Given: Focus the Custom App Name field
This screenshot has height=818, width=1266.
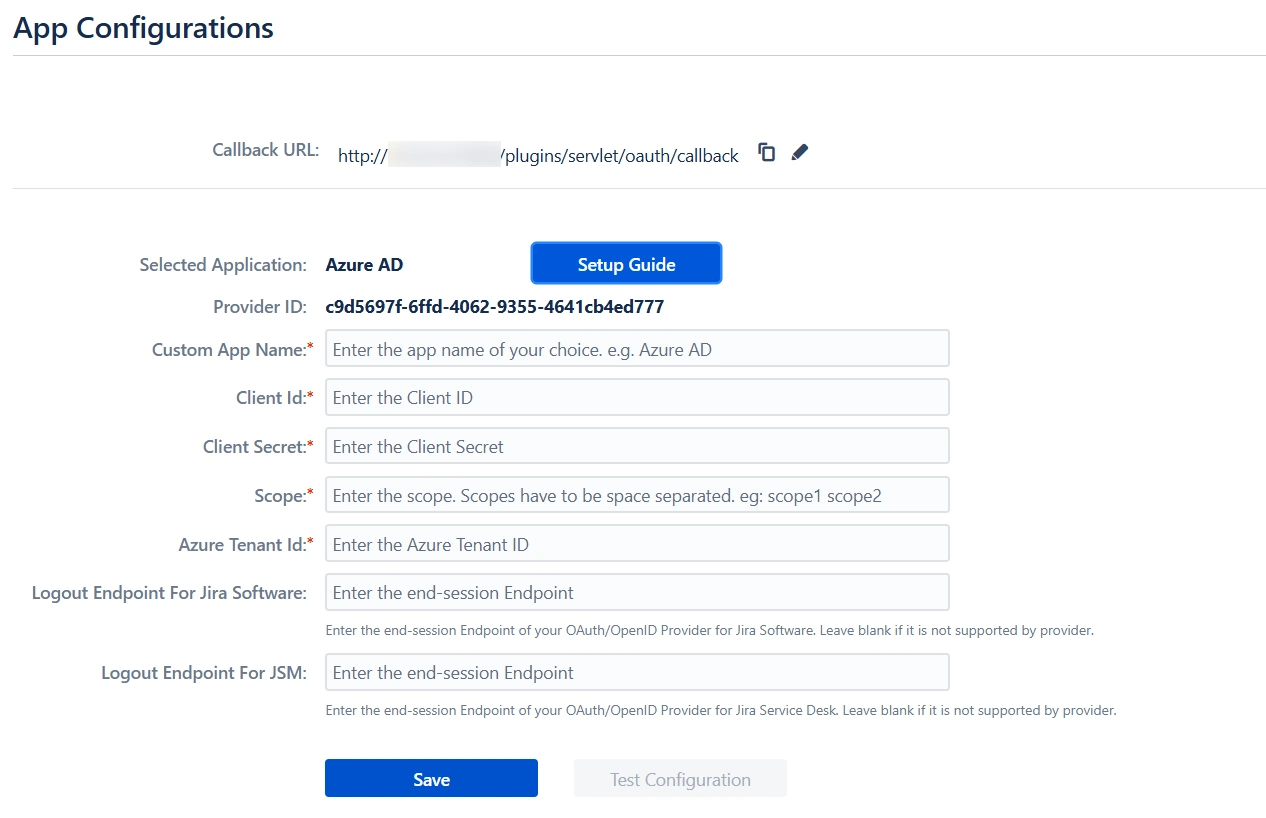Looking at the screenshot, I should click(x=637, y=349).
